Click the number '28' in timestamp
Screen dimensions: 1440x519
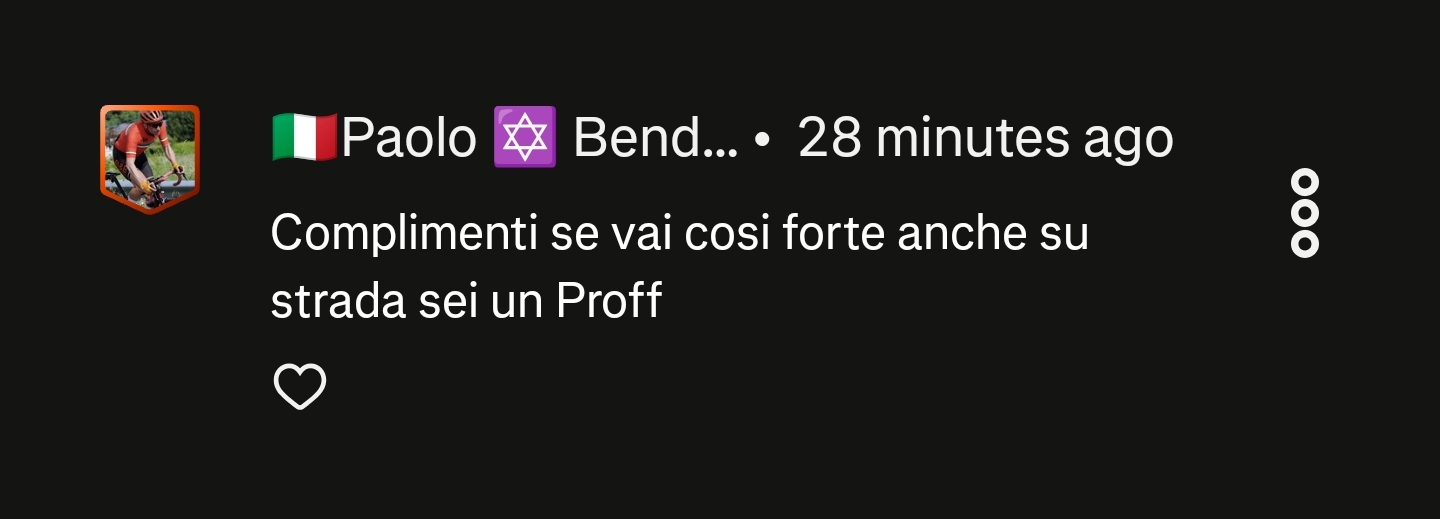830,139
